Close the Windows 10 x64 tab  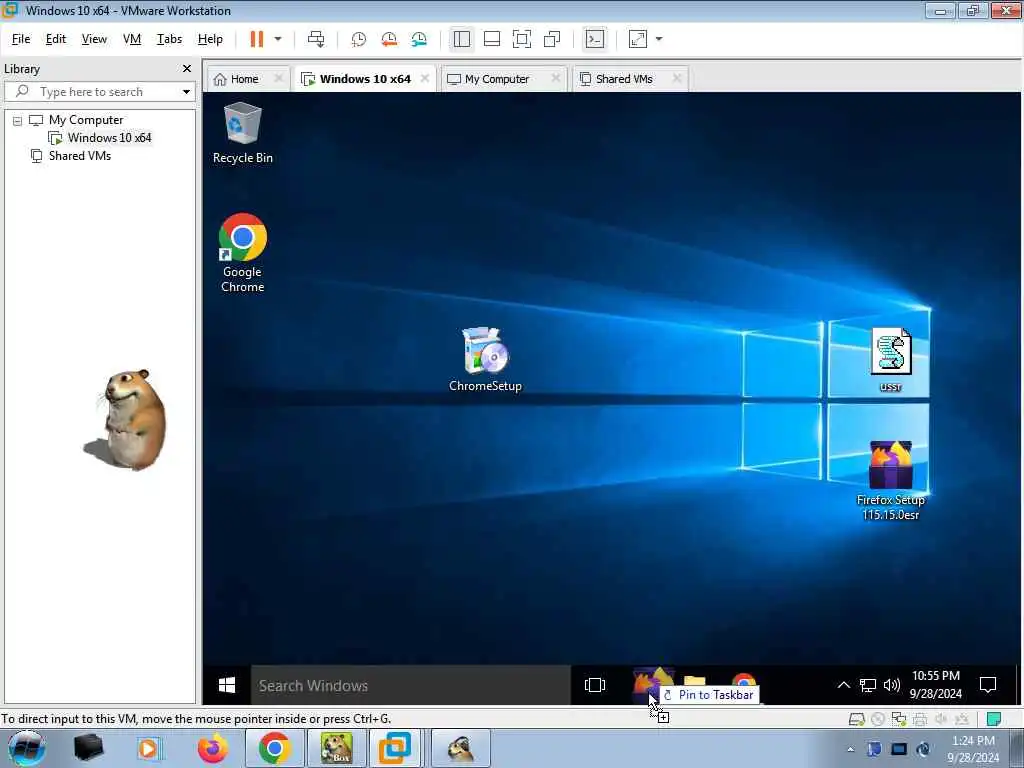click(x=425, y=78)
